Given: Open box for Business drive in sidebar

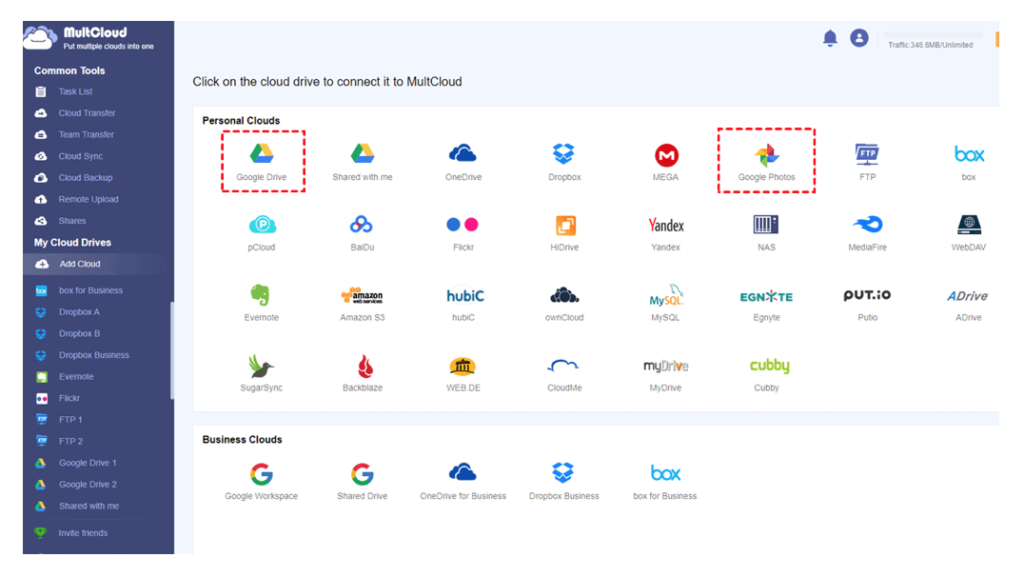Looking at the screenshot, I should [90, 290].
